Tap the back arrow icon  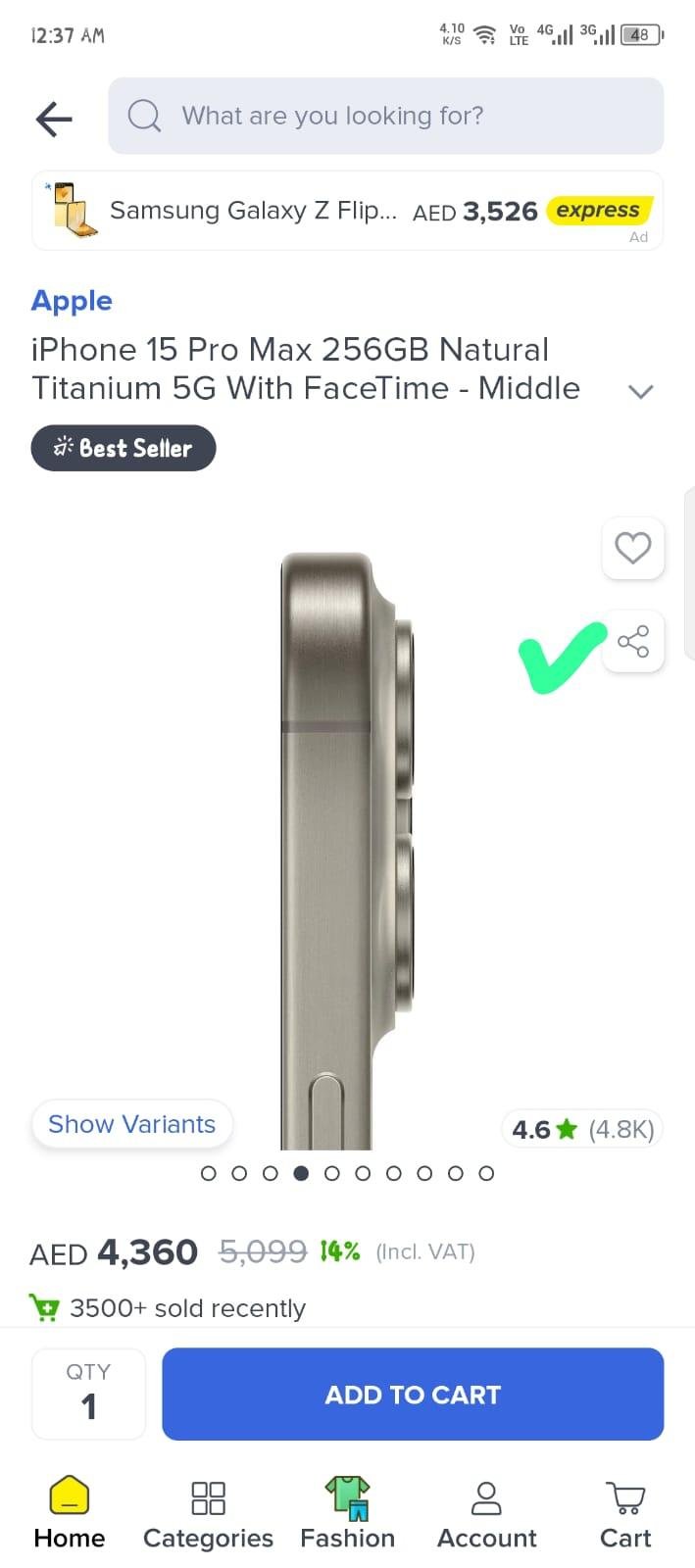(54, 119)
